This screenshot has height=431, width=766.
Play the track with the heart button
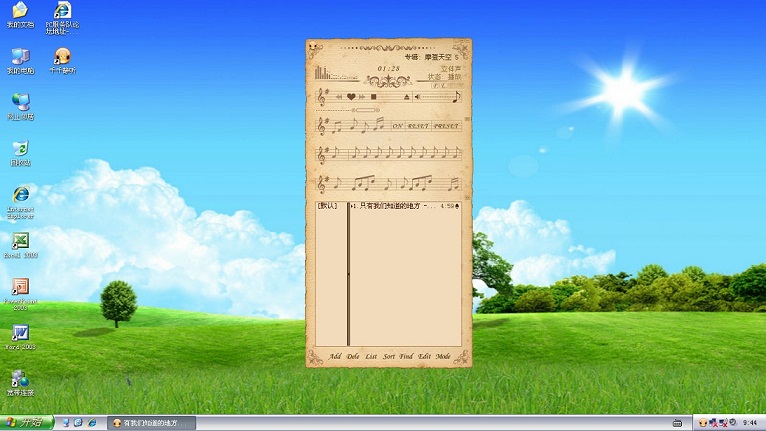pos(351,97)
